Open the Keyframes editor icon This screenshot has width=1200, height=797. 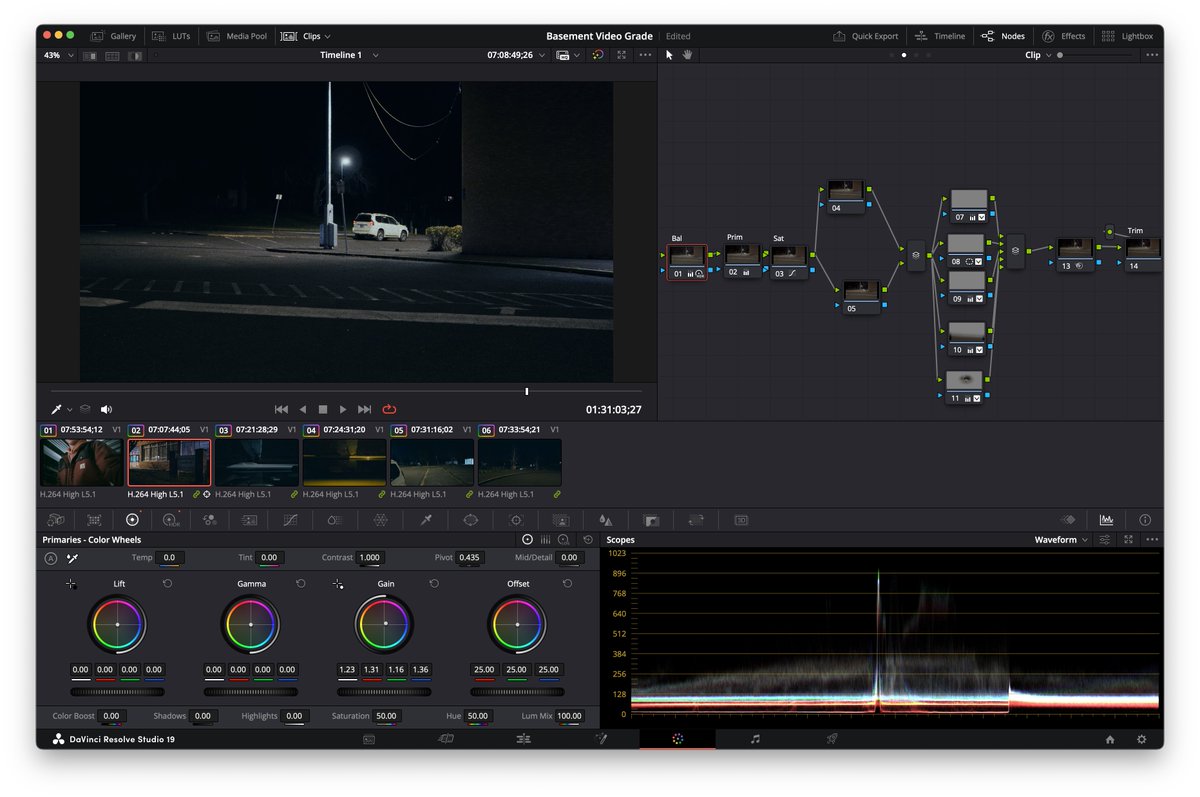pos(1068,520)
